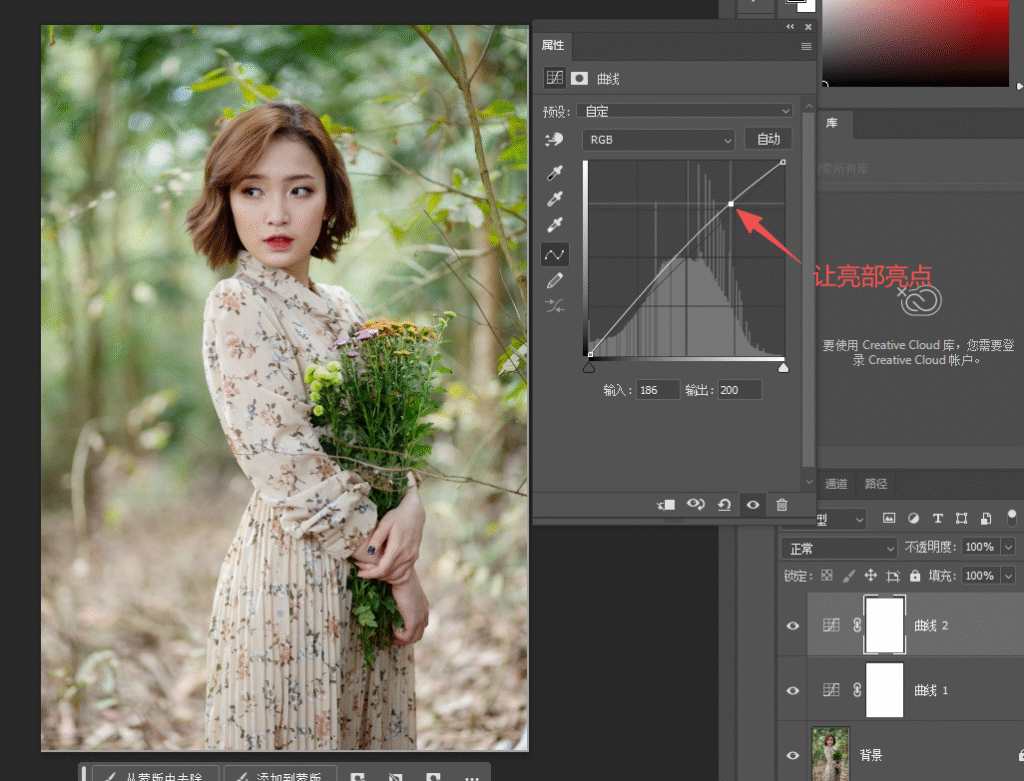Open the RGB channel dropdown

click(x=658, y=140)
